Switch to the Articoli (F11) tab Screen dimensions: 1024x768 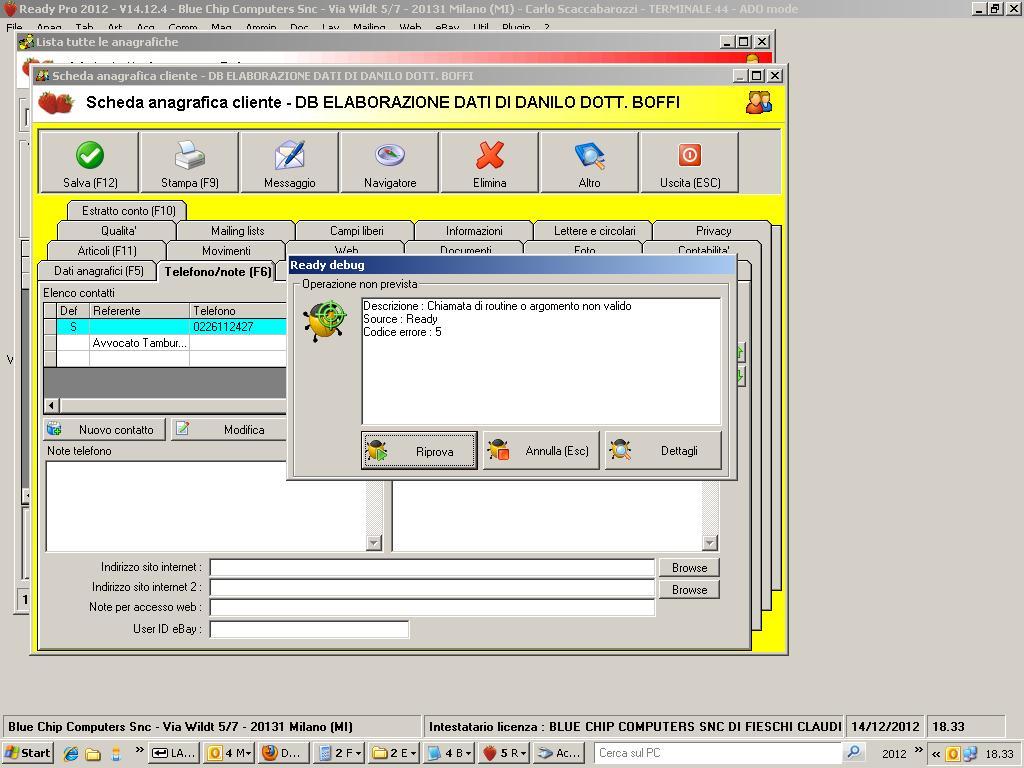click(106, 251)
